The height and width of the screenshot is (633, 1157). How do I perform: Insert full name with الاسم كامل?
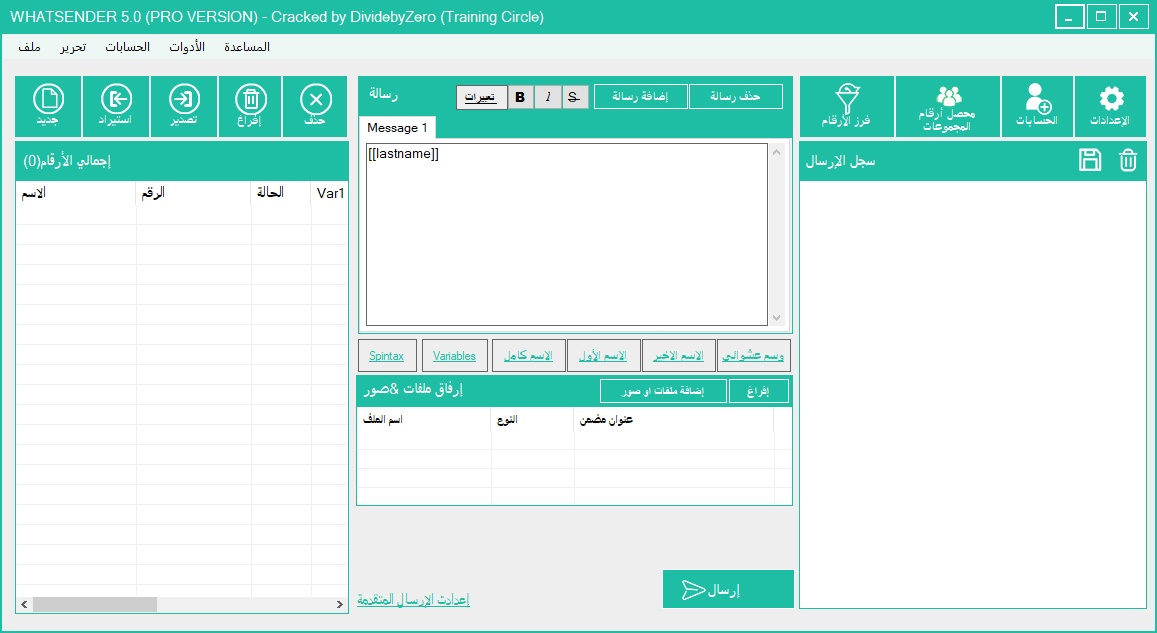coord(528,356)
